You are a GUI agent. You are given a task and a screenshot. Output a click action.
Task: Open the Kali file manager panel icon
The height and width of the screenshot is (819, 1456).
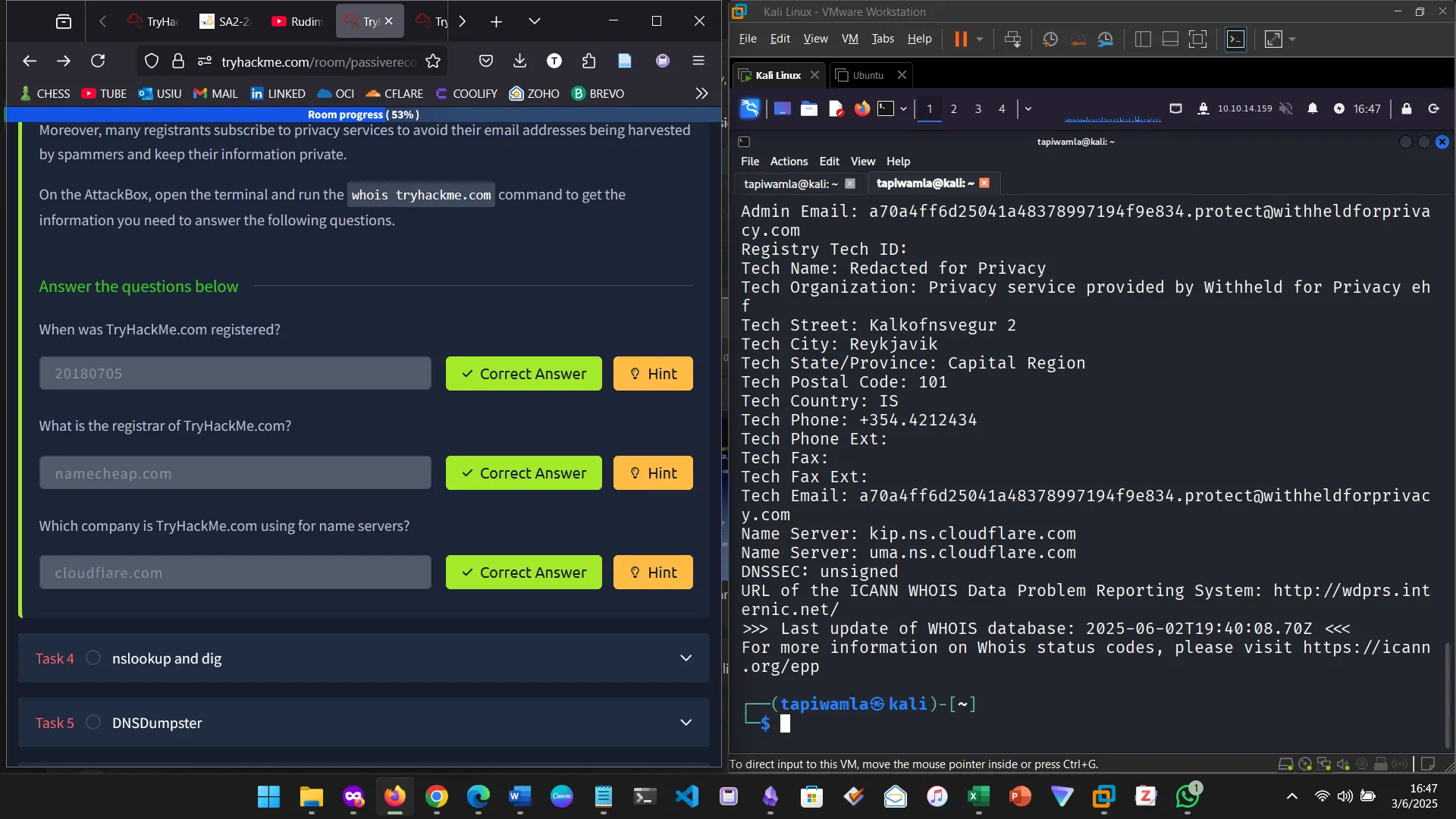(x=809, y=108)
